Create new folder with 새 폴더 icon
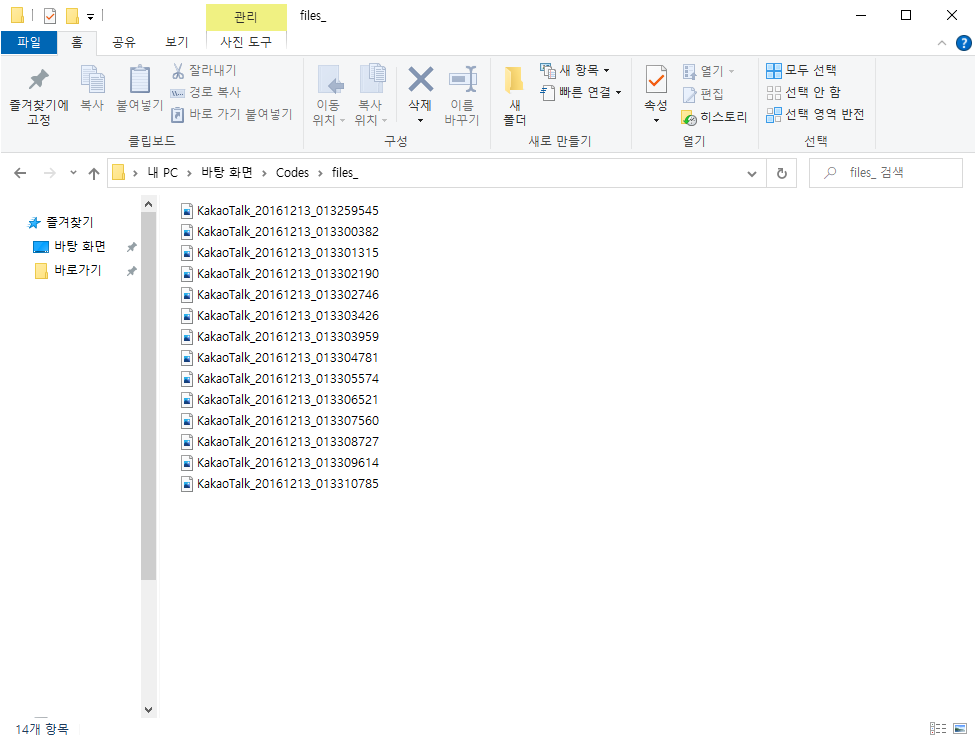The image size is (976, 742). coord(515,81)
